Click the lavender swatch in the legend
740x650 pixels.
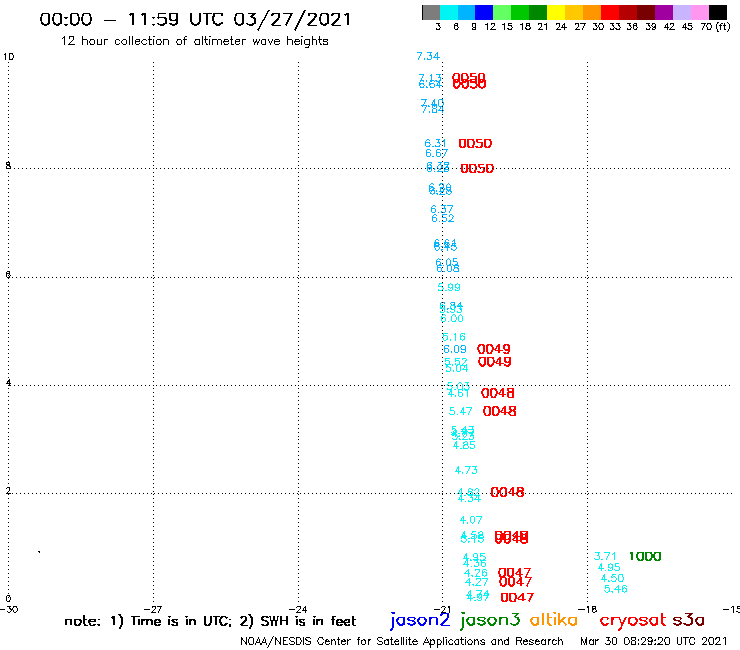point(682,12)
